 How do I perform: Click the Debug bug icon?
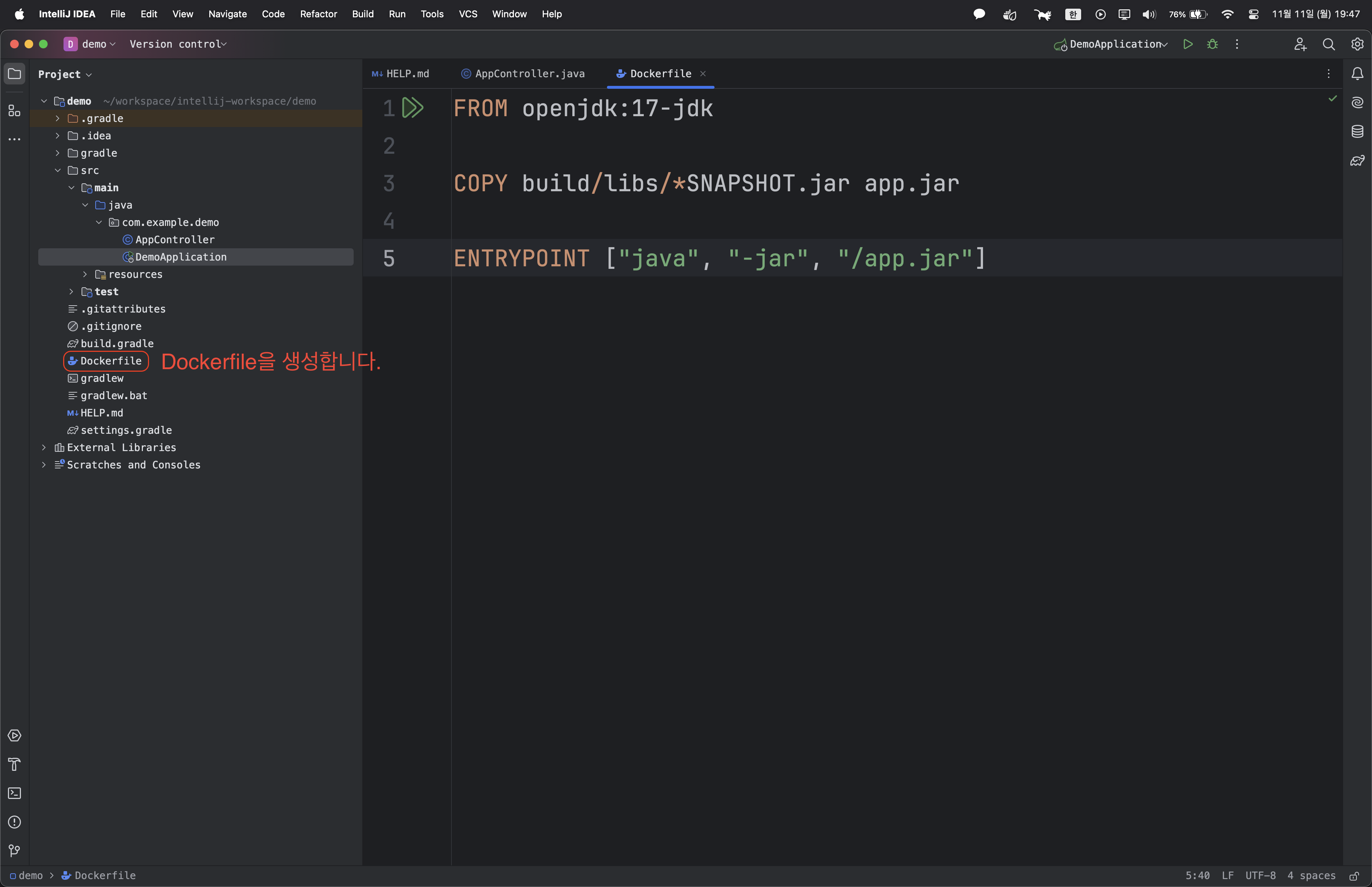[x=1212, y=44]
